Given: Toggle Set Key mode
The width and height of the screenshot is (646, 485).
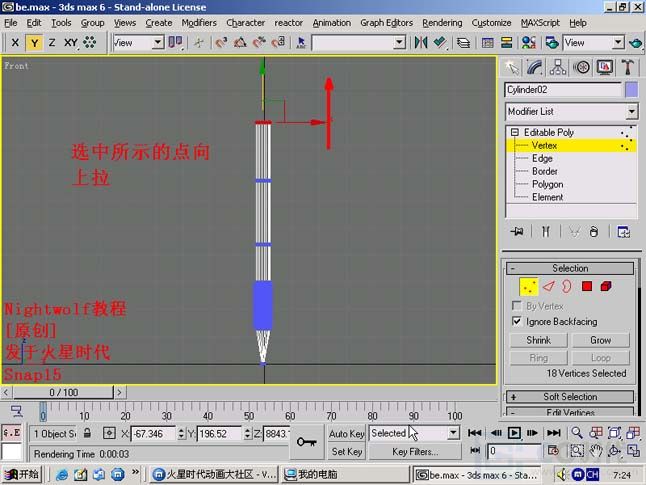Looking at the screenshot, I should (x=346, y=452).
